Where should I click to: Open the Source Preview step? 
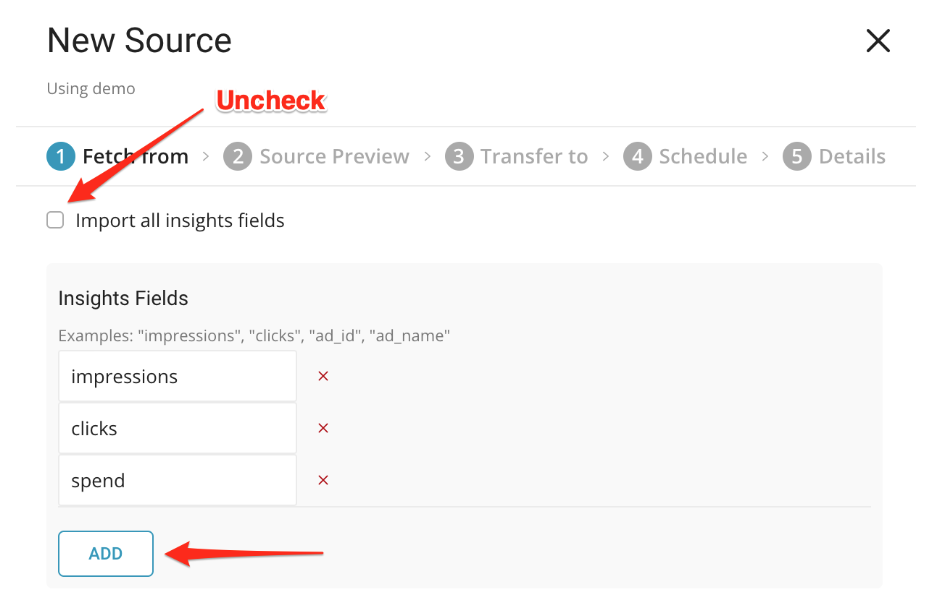coord(334,157)
